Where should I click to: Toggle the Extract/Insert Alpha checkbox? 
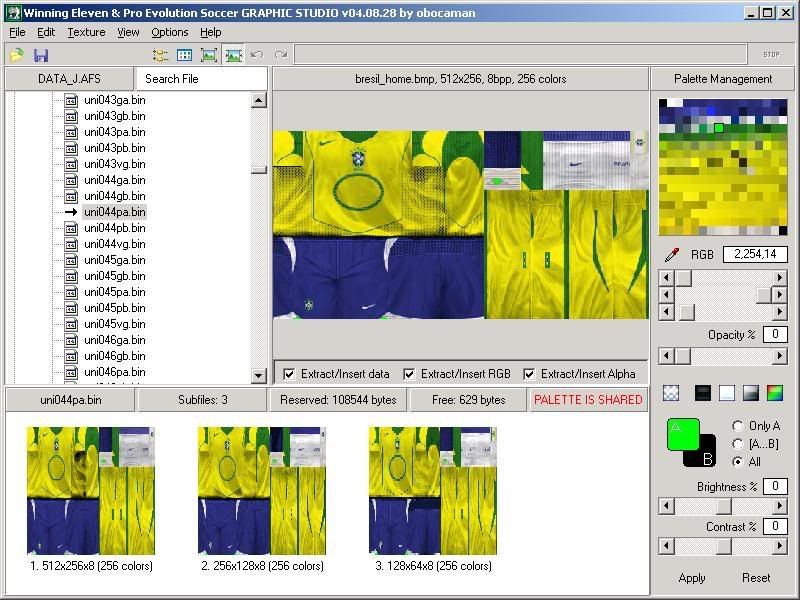click(529, 374)
